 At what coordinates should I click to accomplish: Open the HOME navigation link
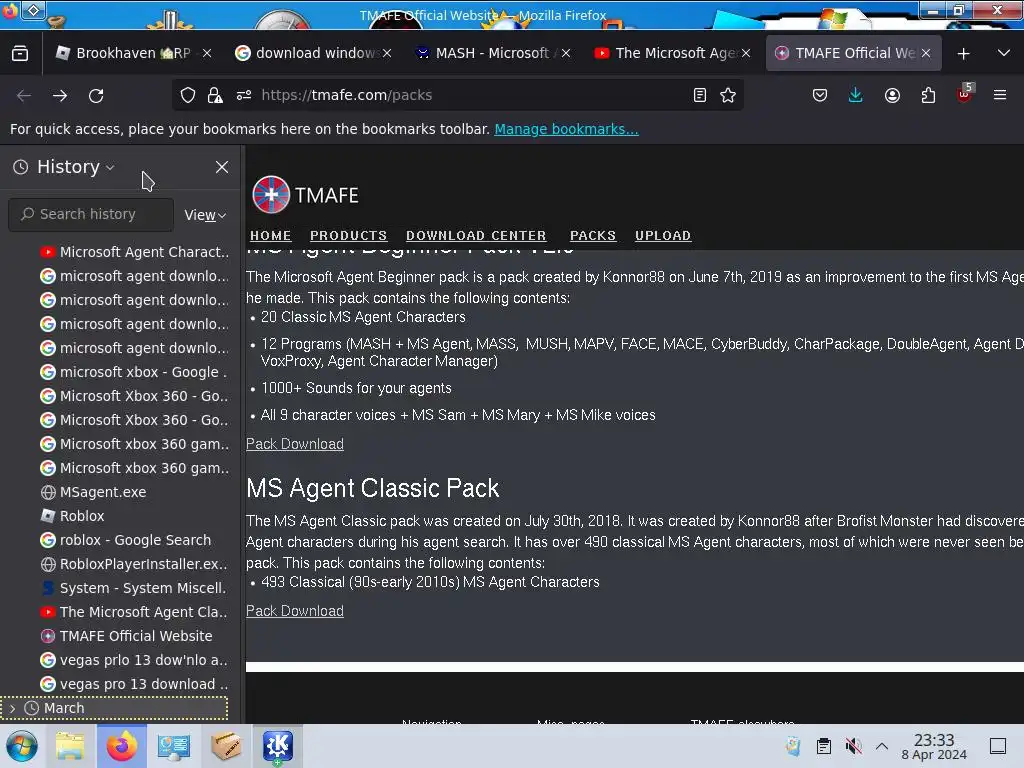pos(270,235)
